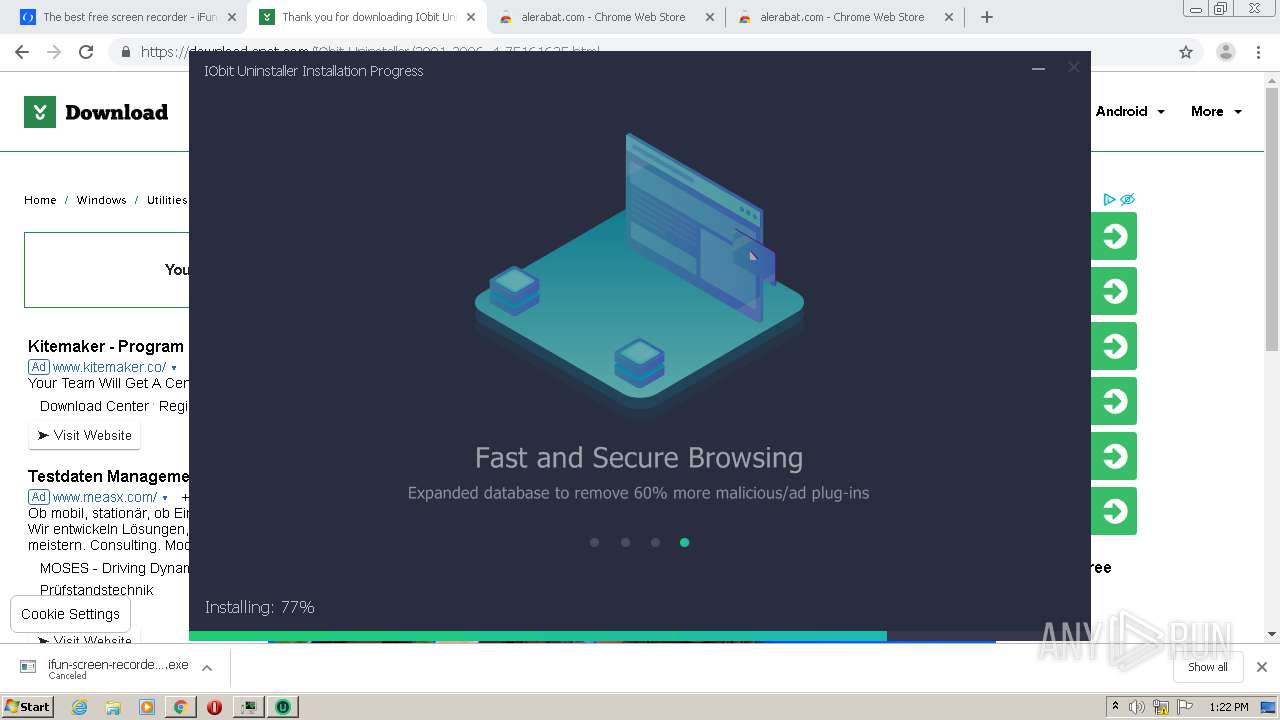Switch to the first alerabat.com Web Store tab

[x=606, y=17]
